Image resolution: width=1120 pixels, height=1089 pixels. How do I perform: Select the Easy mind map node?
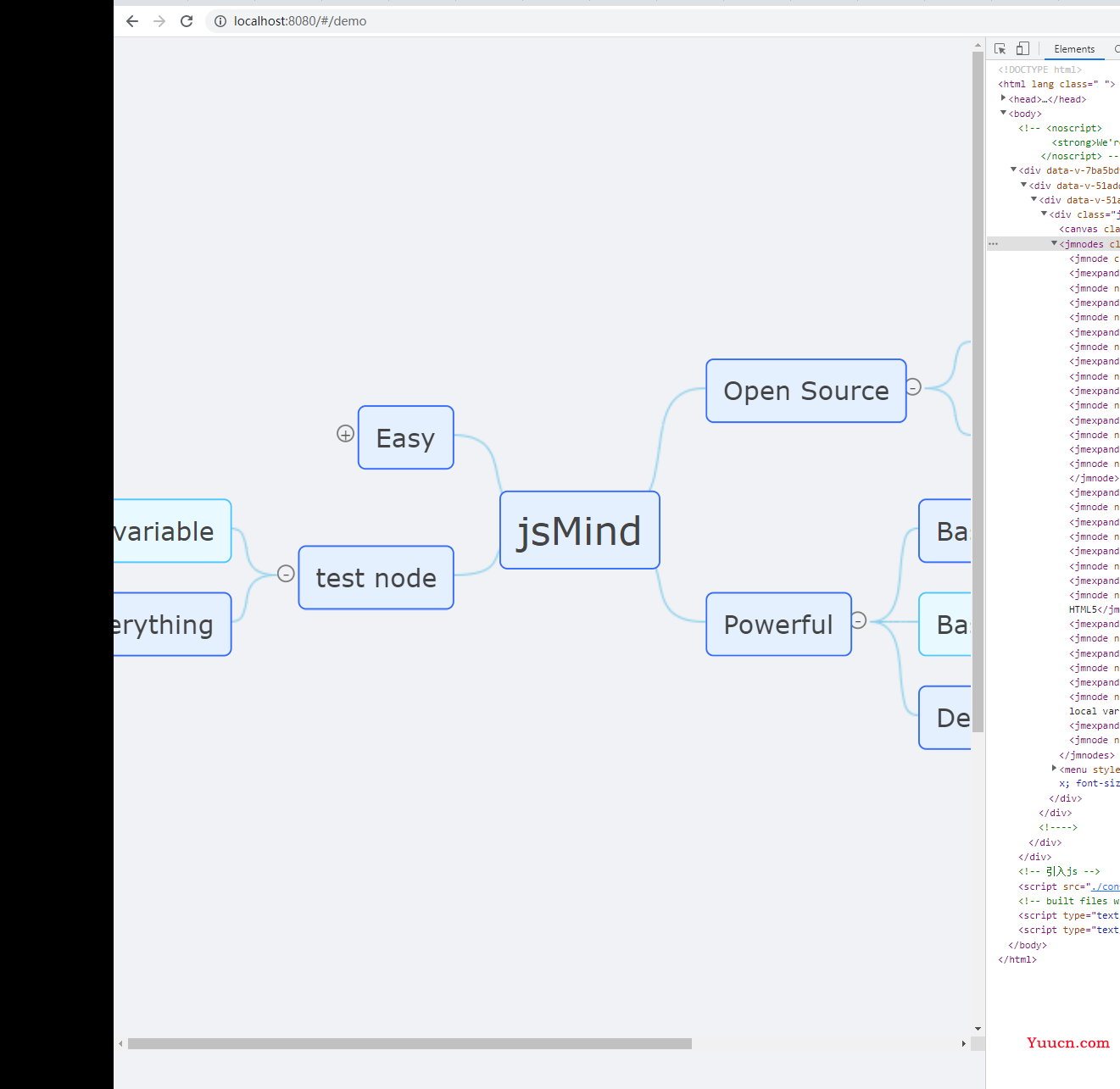coord(406,437)
